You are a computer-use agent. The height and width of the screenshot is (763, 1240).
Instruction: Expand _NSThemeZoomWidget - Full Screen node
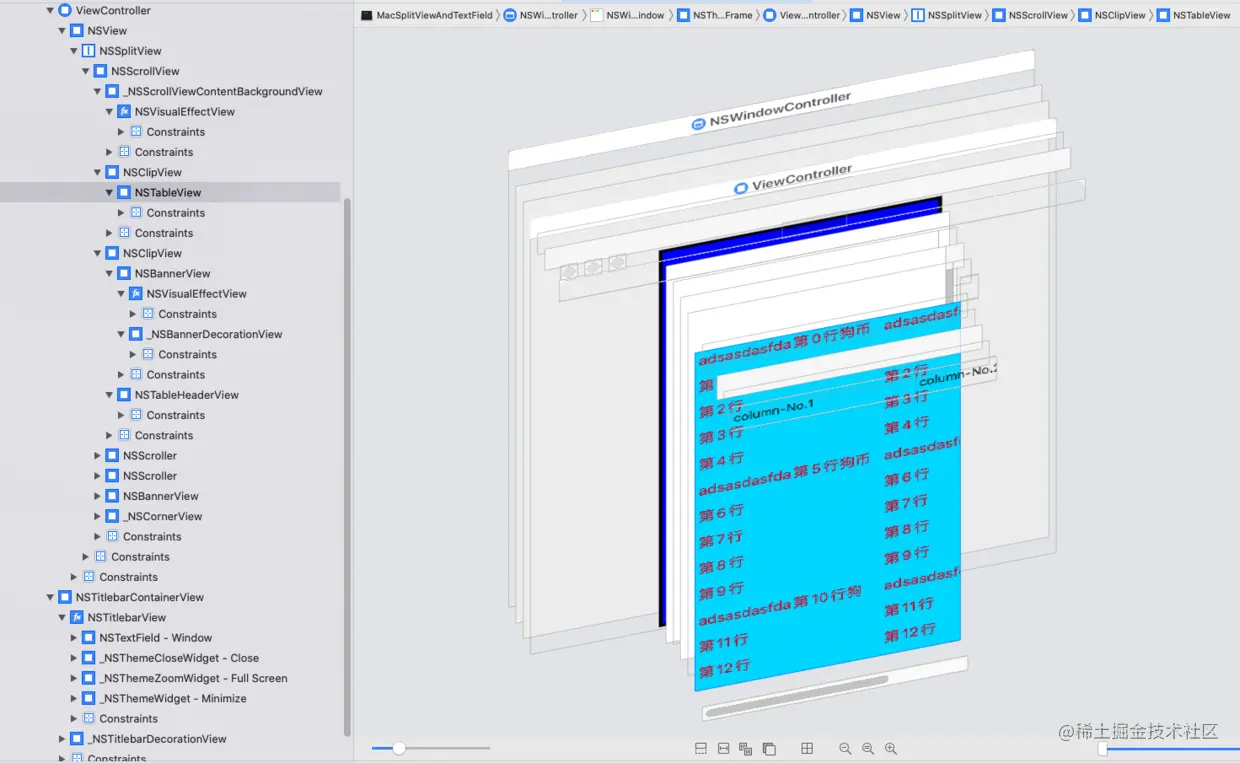pos(74,678)
